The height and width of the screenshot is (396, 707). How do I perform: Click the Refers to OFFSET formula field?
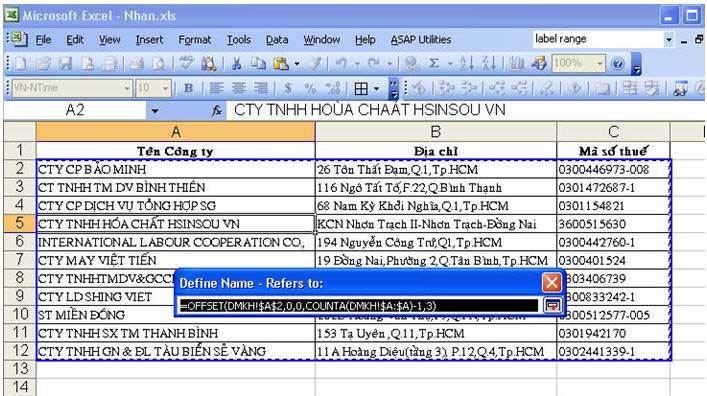358,306
